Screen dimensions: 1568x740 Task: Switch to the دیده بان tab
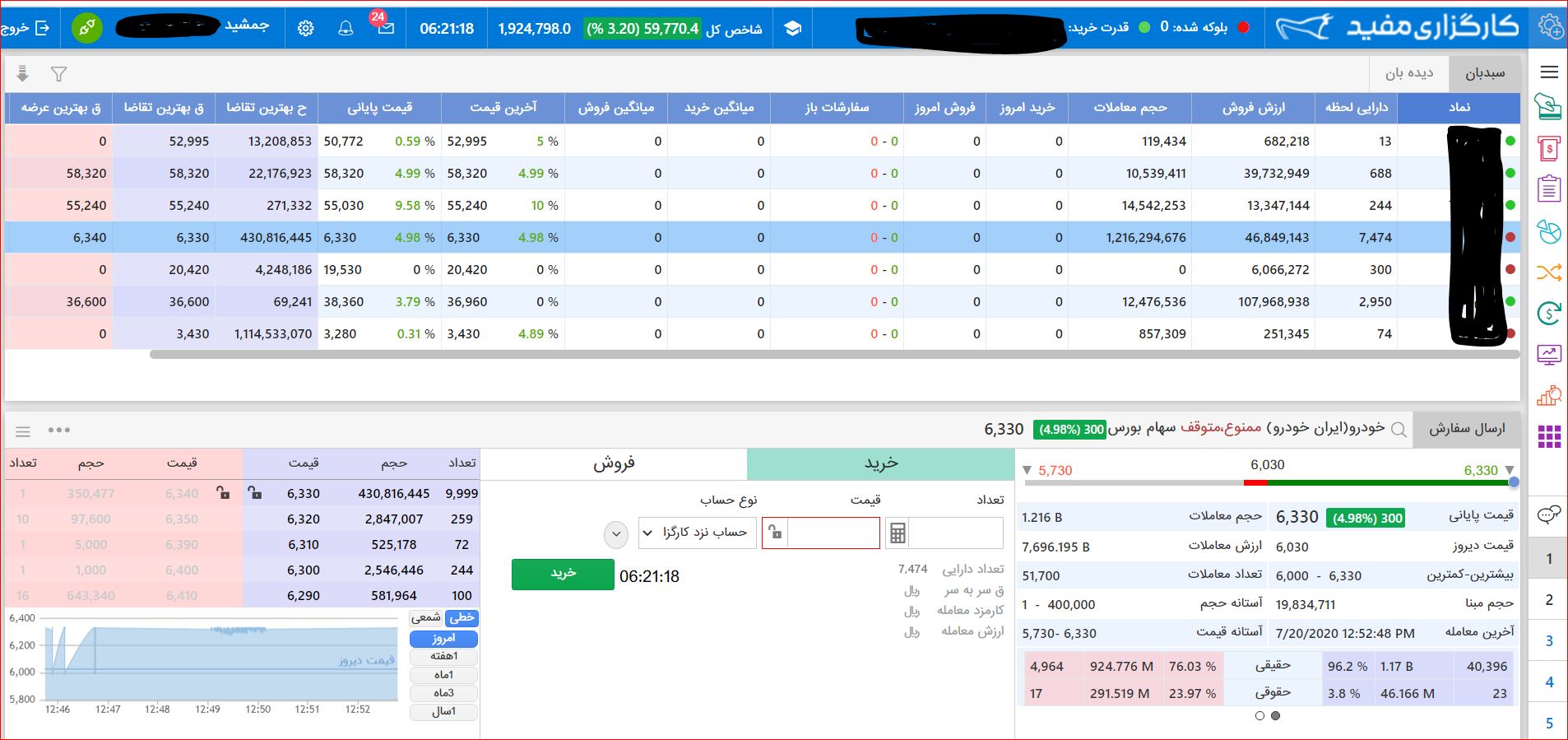1409,73
